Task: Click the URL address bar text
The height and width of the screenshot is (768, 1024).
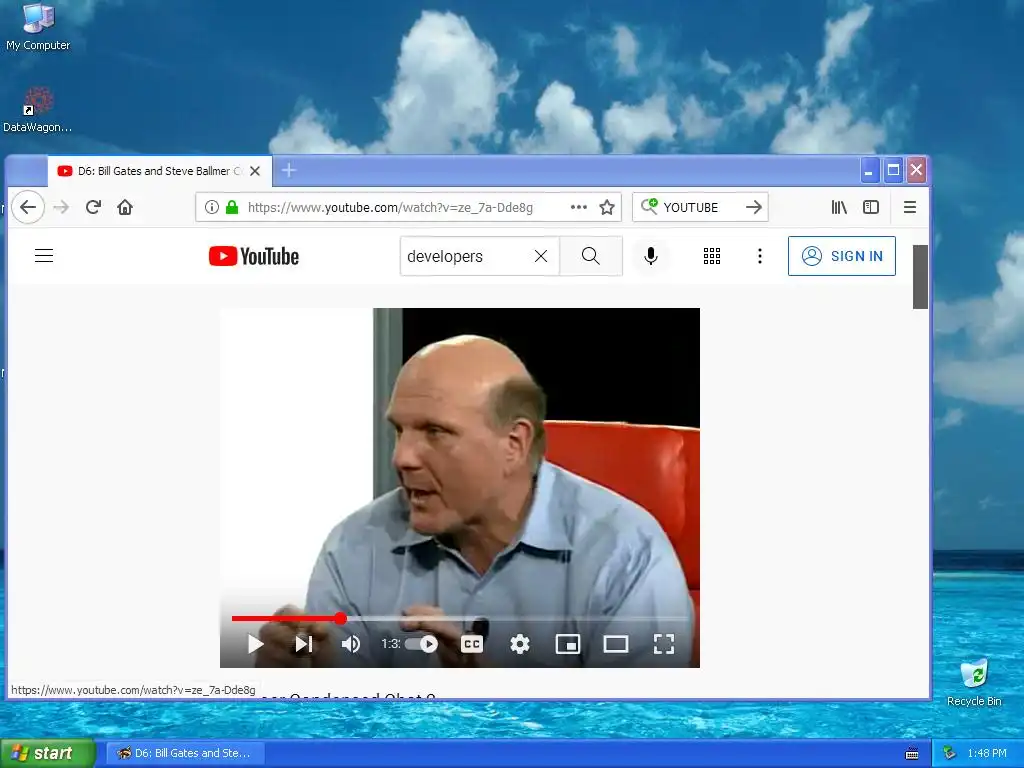Action: [x=391, y=208]
